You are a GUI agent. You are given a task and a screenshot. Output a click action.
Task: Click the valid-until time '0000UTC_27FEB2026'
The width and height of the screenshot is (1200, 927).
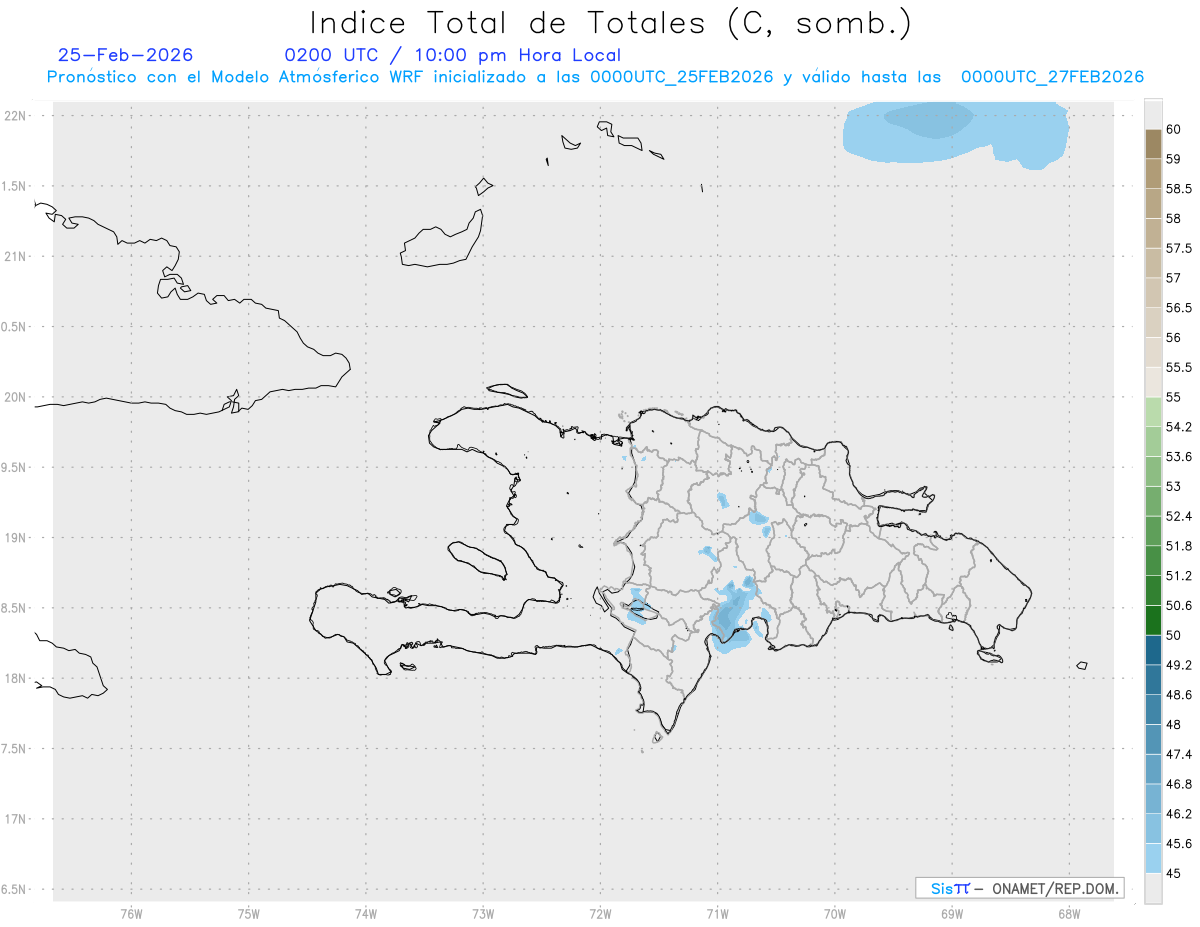pos(1052,77)
